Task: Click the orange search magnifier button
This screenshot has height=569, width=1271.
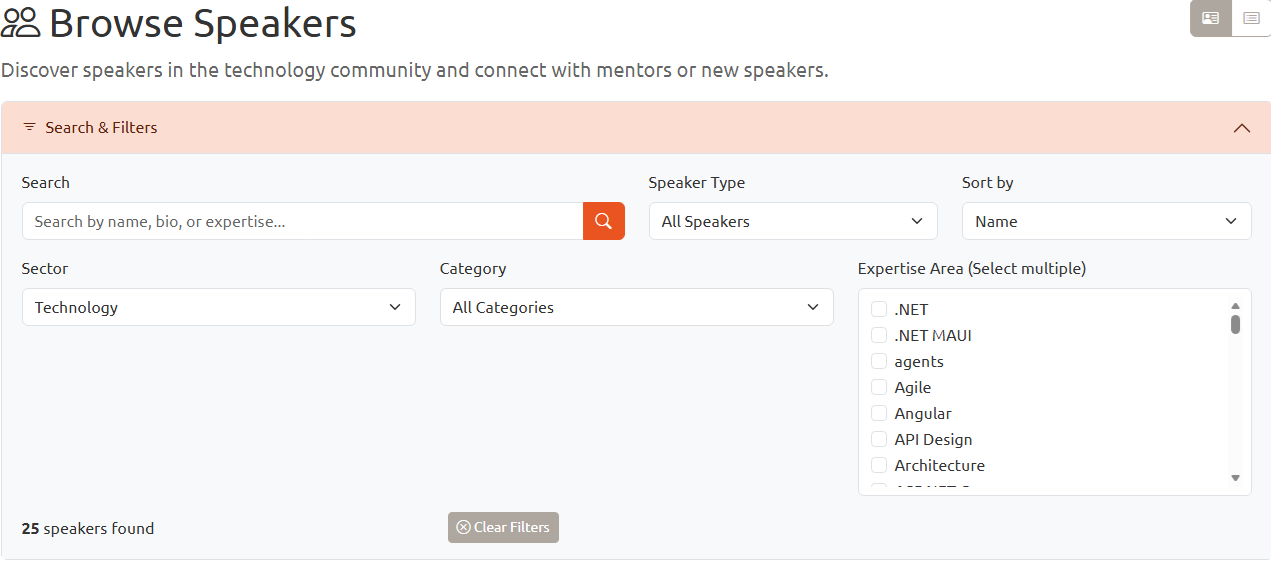Action: [x=604, y=221]
